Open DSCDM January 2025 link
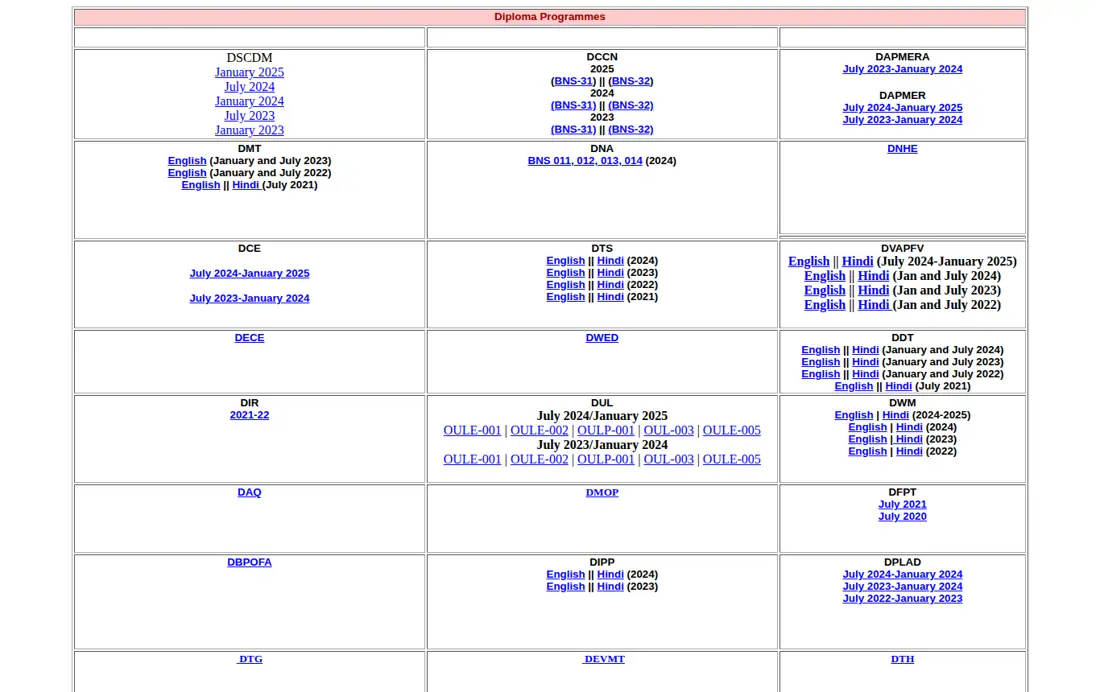This screenshot has width=1100, height=692. coord(249,72)
